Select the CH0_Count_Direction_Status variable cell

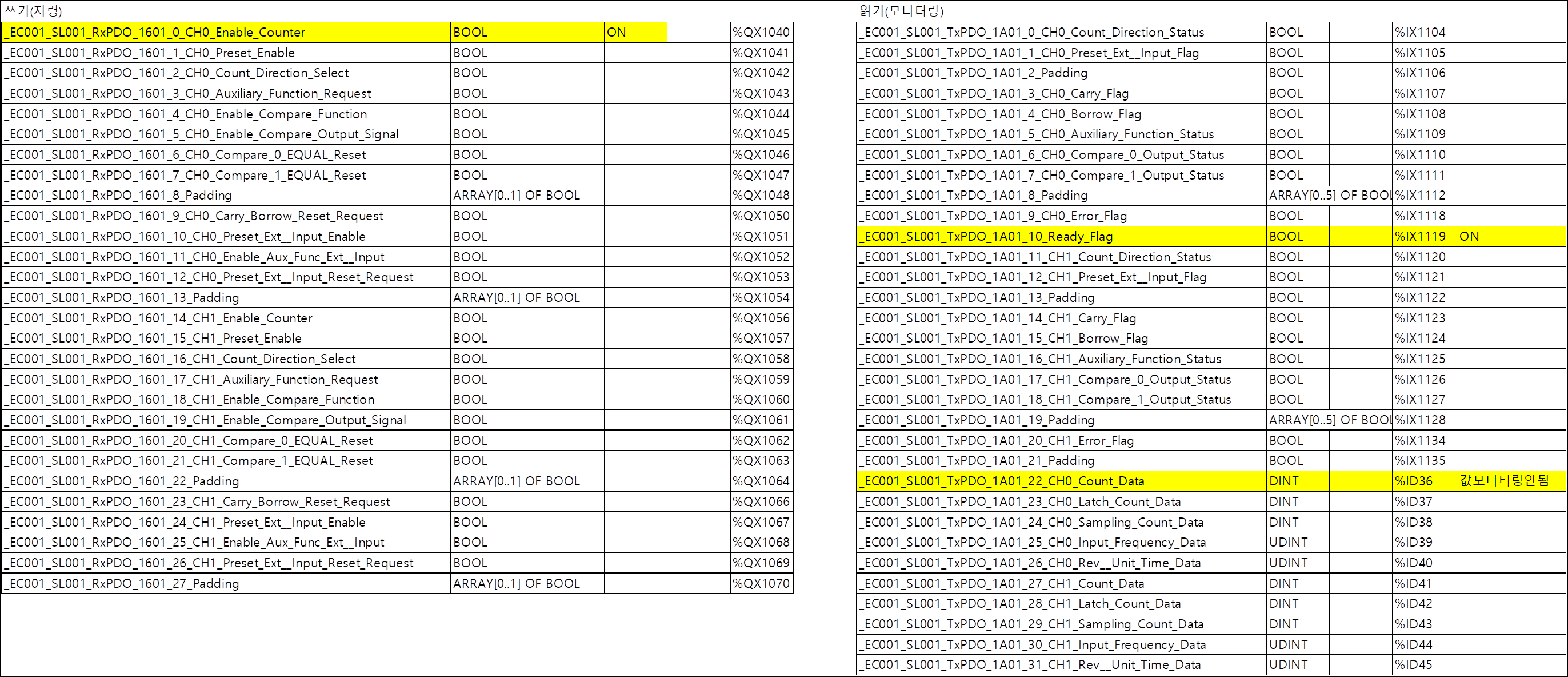coord(1061,32)
